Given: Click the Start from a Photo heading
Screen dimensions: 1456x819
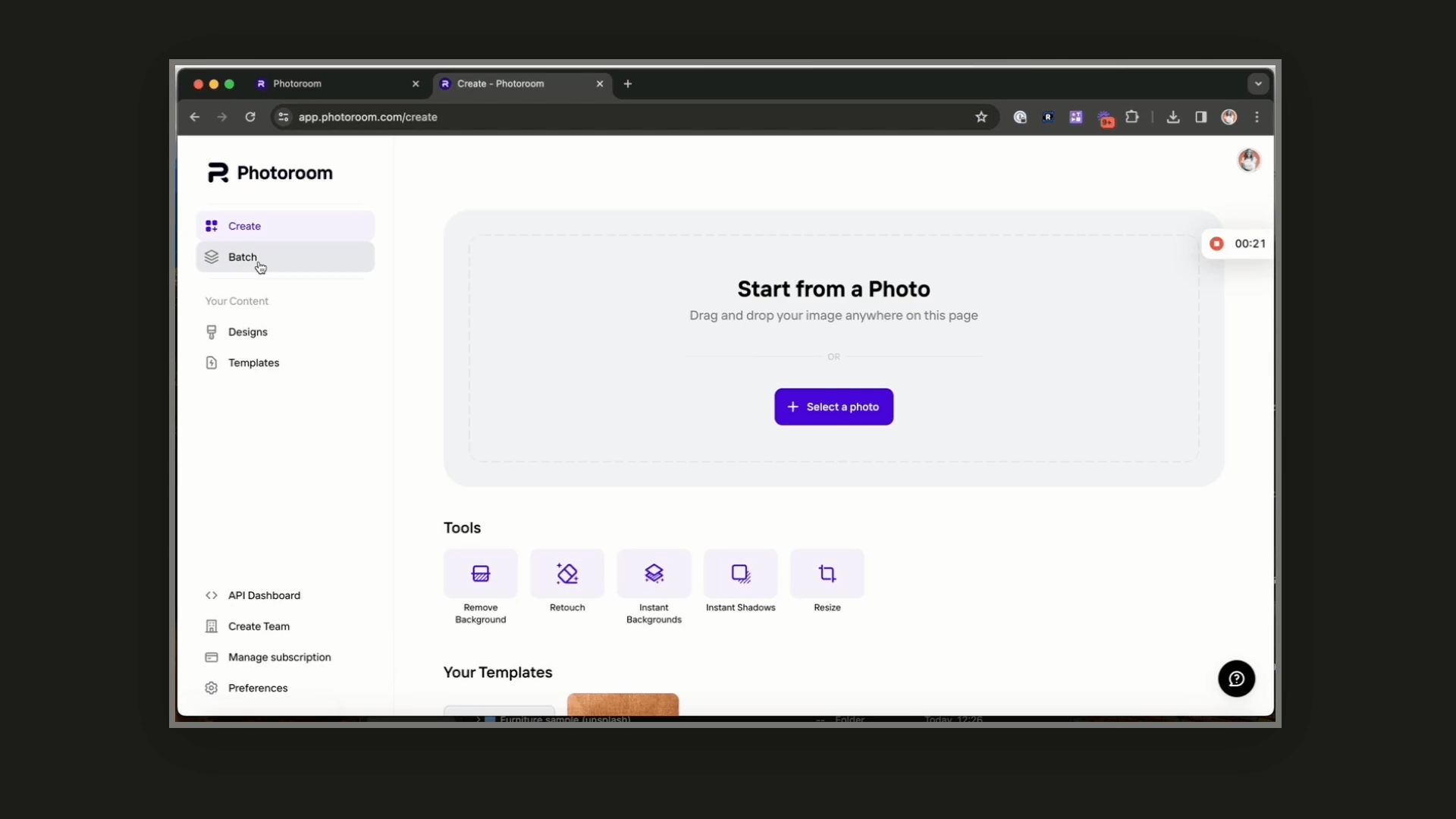Looking at the screenshot, I should (833, 289).
